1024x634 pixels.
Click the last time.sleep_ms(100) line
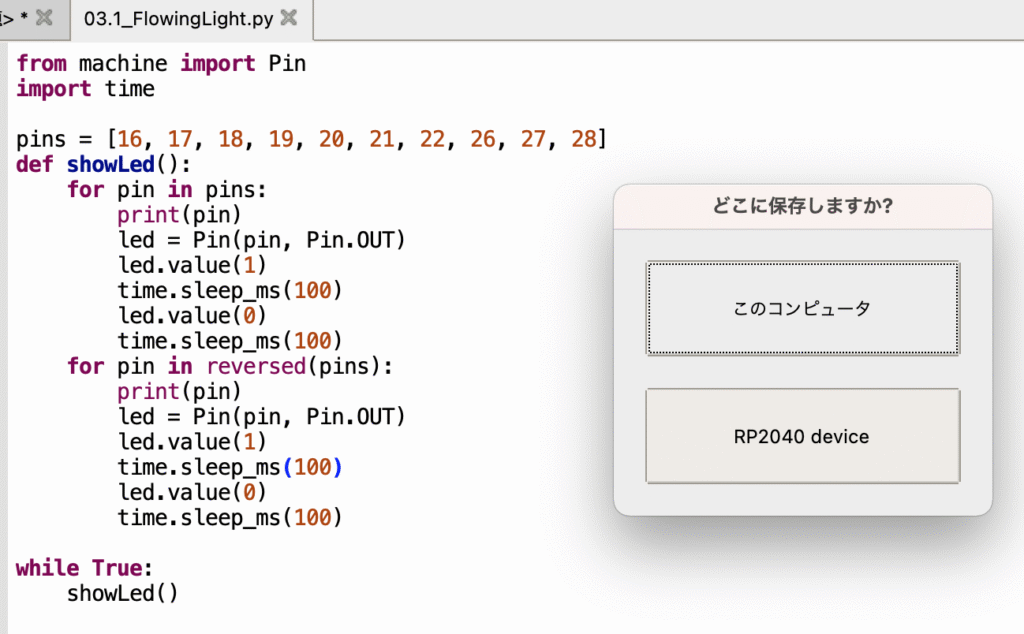pos(229,517)
